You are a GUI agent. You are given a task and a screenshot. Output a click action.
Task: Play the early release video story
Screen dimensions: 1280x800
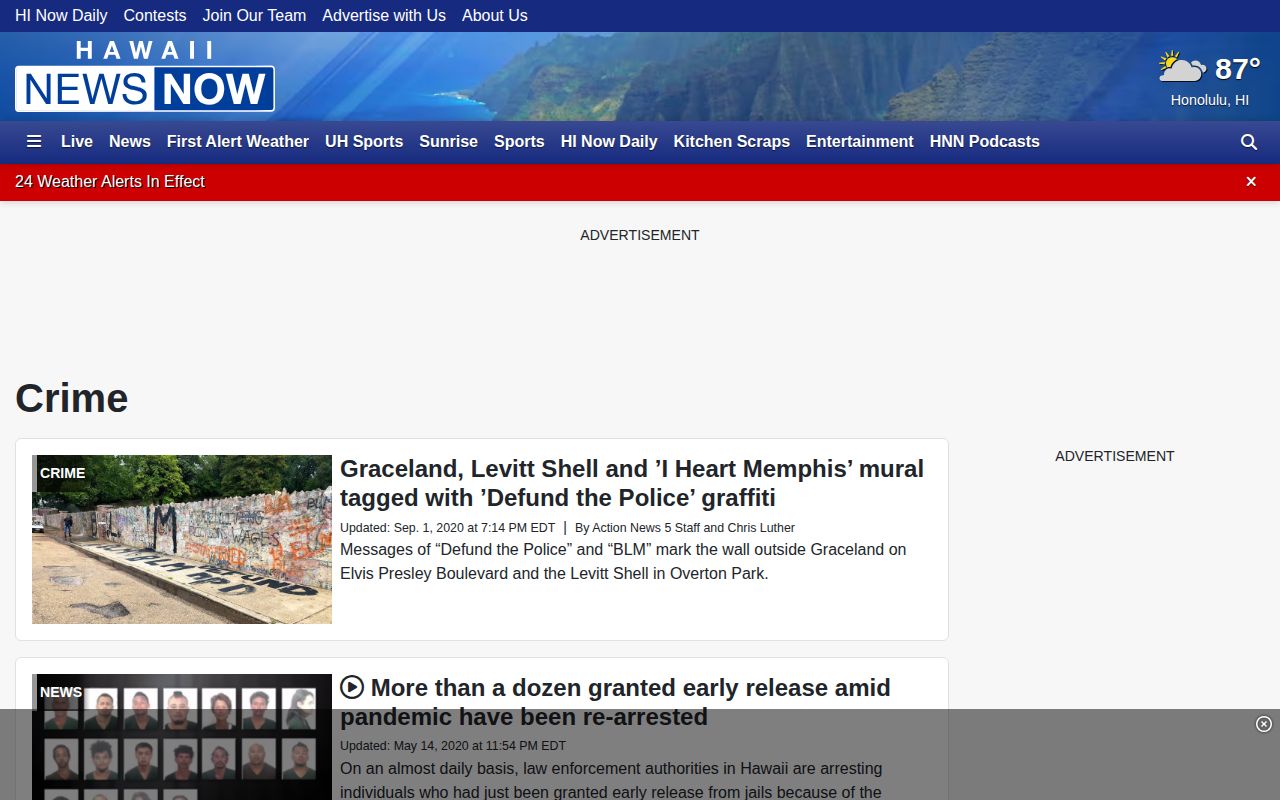pyautogui.click(x=351, y=687)
